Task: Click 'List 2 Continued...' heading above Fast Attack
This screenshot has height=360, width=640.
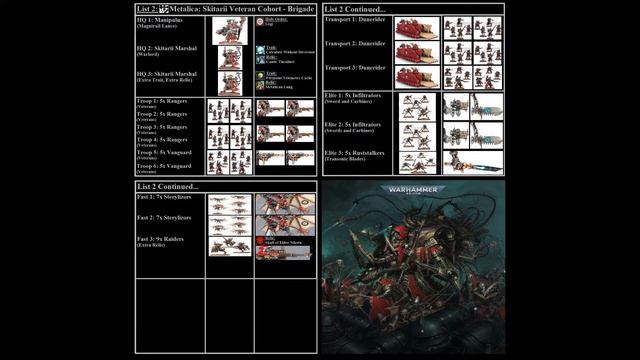Action: pos(168,187)
